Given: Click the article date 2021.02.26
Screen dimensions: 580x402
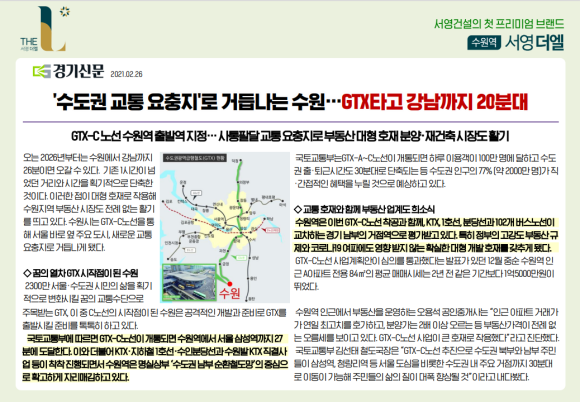Looking at the screenshot, I should (126, 74).
